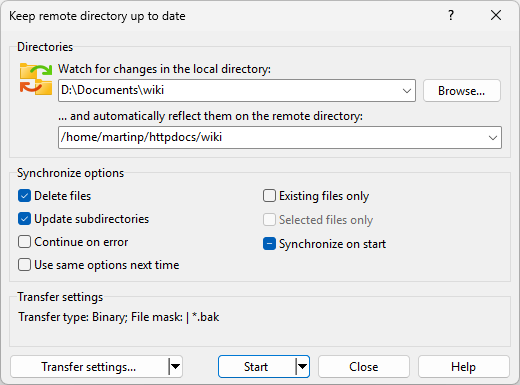Screen dimensions: 520x385
Task: Open Transfer settings... dialog
Action: click(x=89, y=367)
